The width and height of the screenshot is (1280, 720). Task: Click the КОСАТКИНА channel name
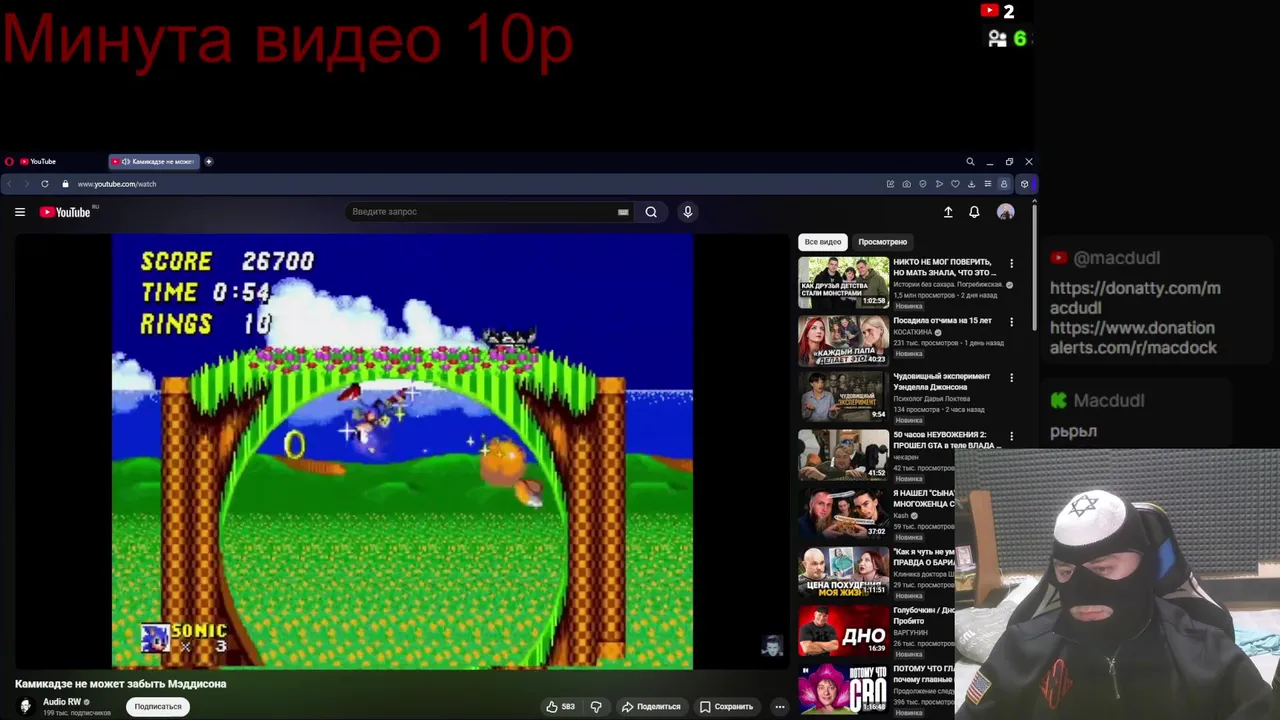click(x=912, y=332)
